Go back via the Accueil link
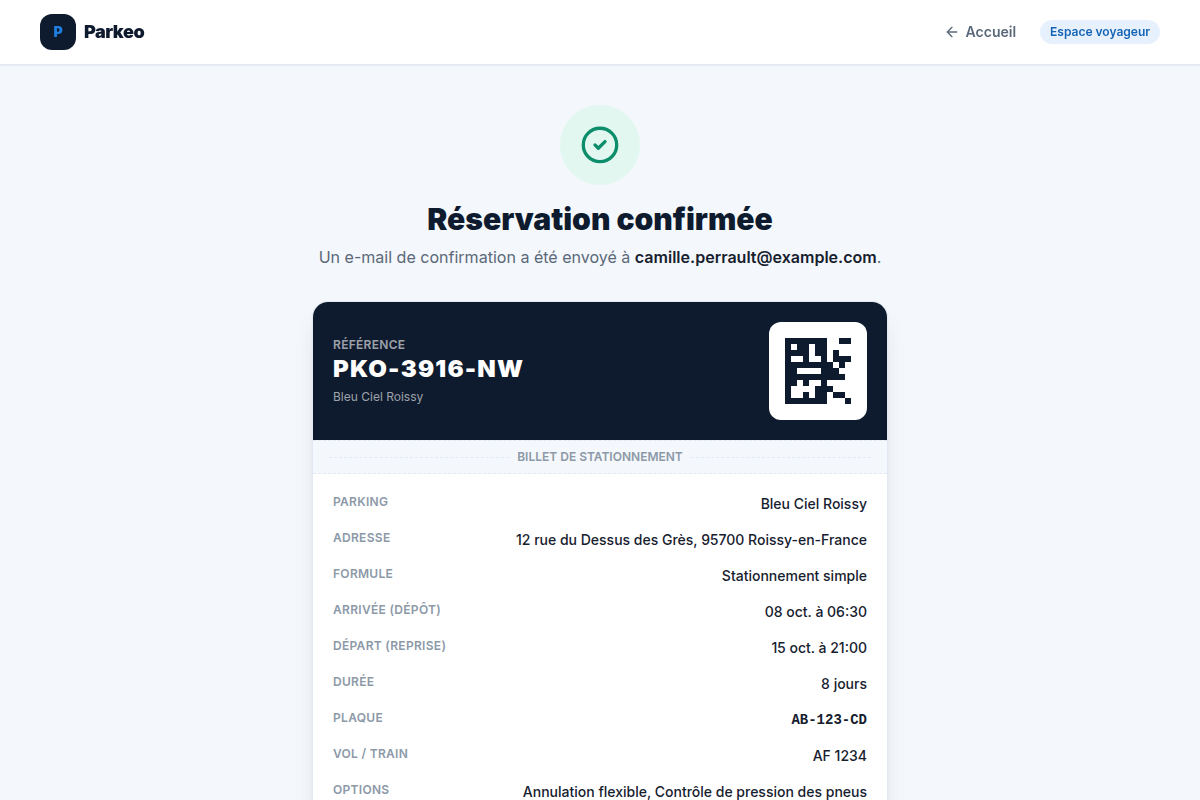 click(980, 32)
